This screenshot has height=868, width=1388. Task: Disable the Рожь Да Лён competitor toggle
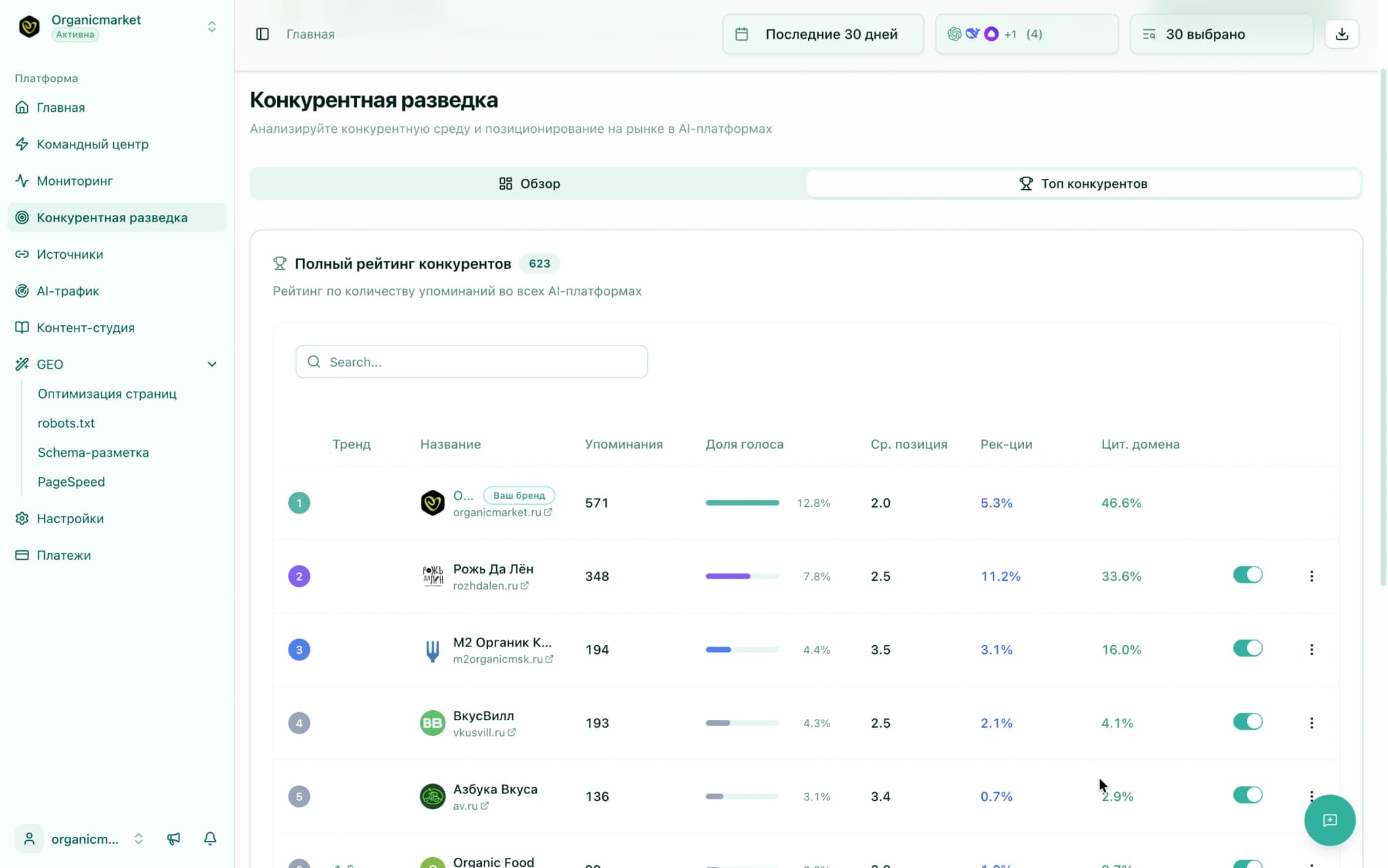tap(1247, 575)
